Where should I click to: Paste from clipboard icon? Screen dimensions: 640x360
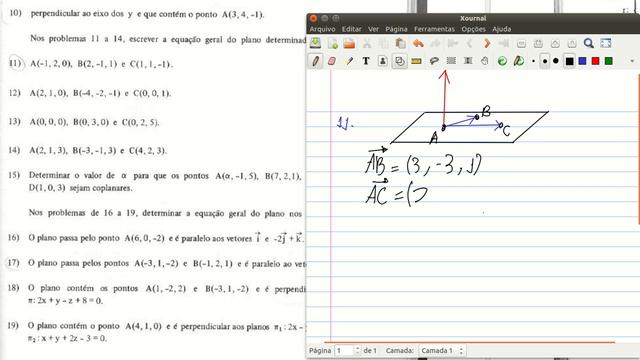pyautogui.click(x=400, y=43)
